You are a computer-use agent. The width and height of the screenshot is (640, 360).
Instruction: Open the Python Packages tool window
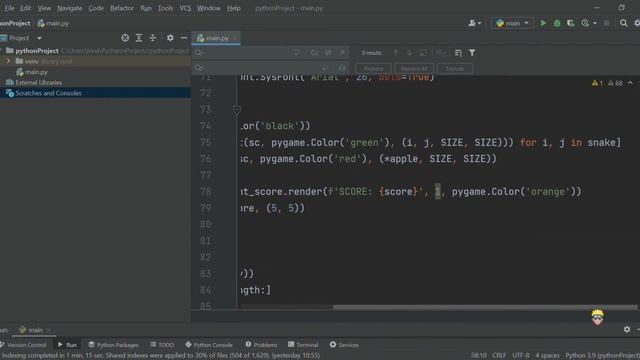tap(113, 345)
